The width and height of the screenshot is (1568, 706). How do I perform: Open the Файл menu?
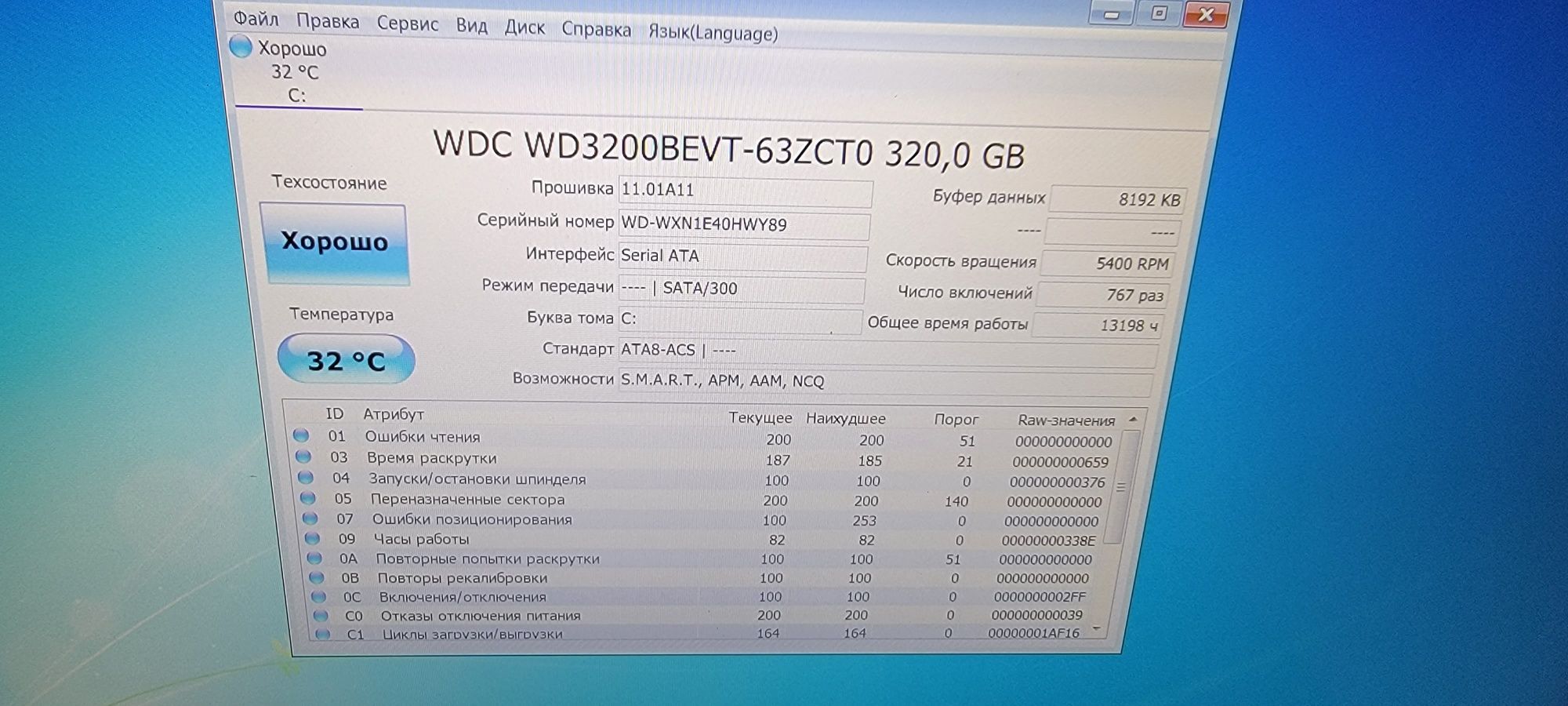pos(256,18)
